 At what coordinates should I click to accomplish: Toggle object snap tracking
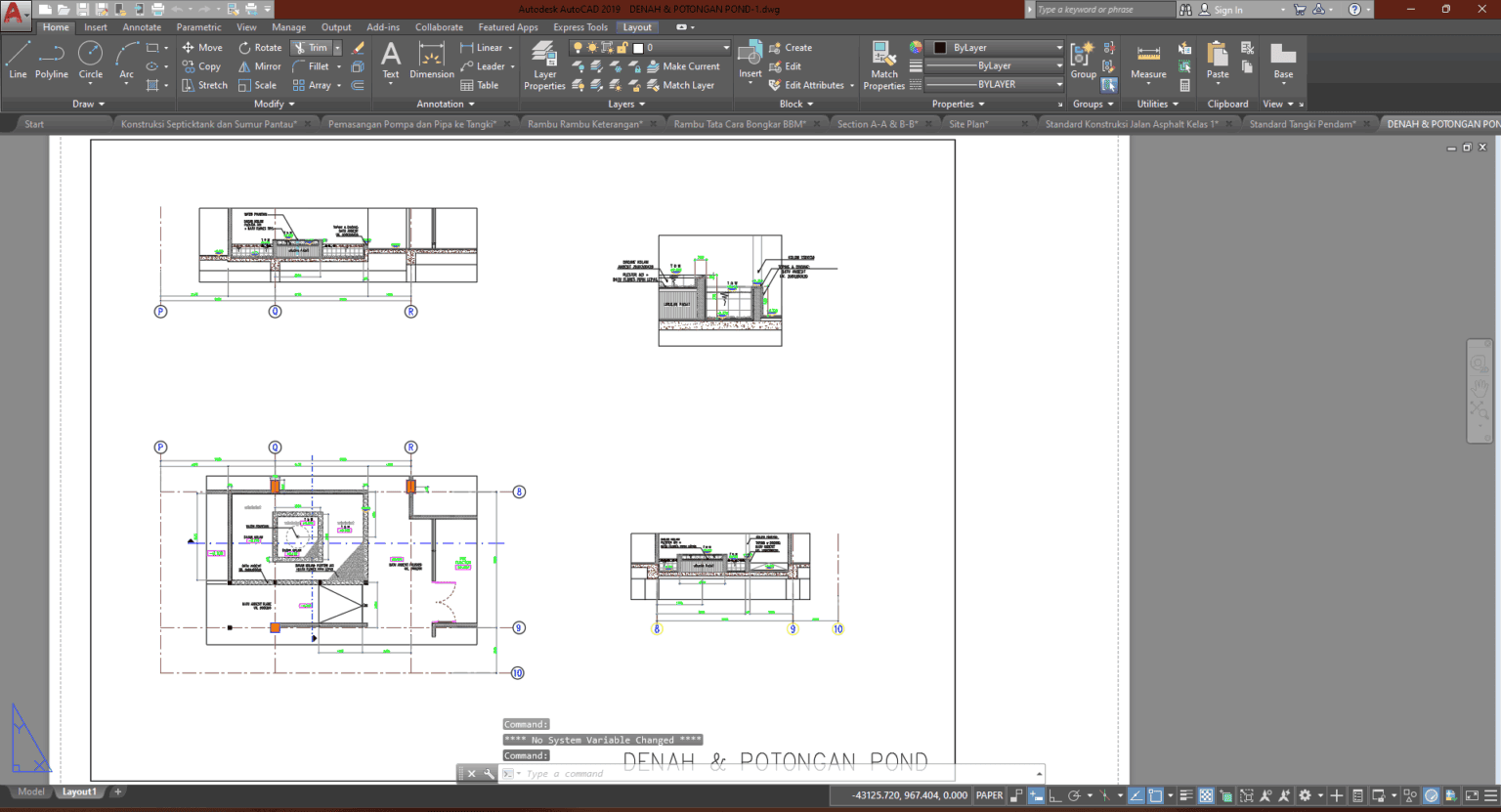[x=1136, y=794]
